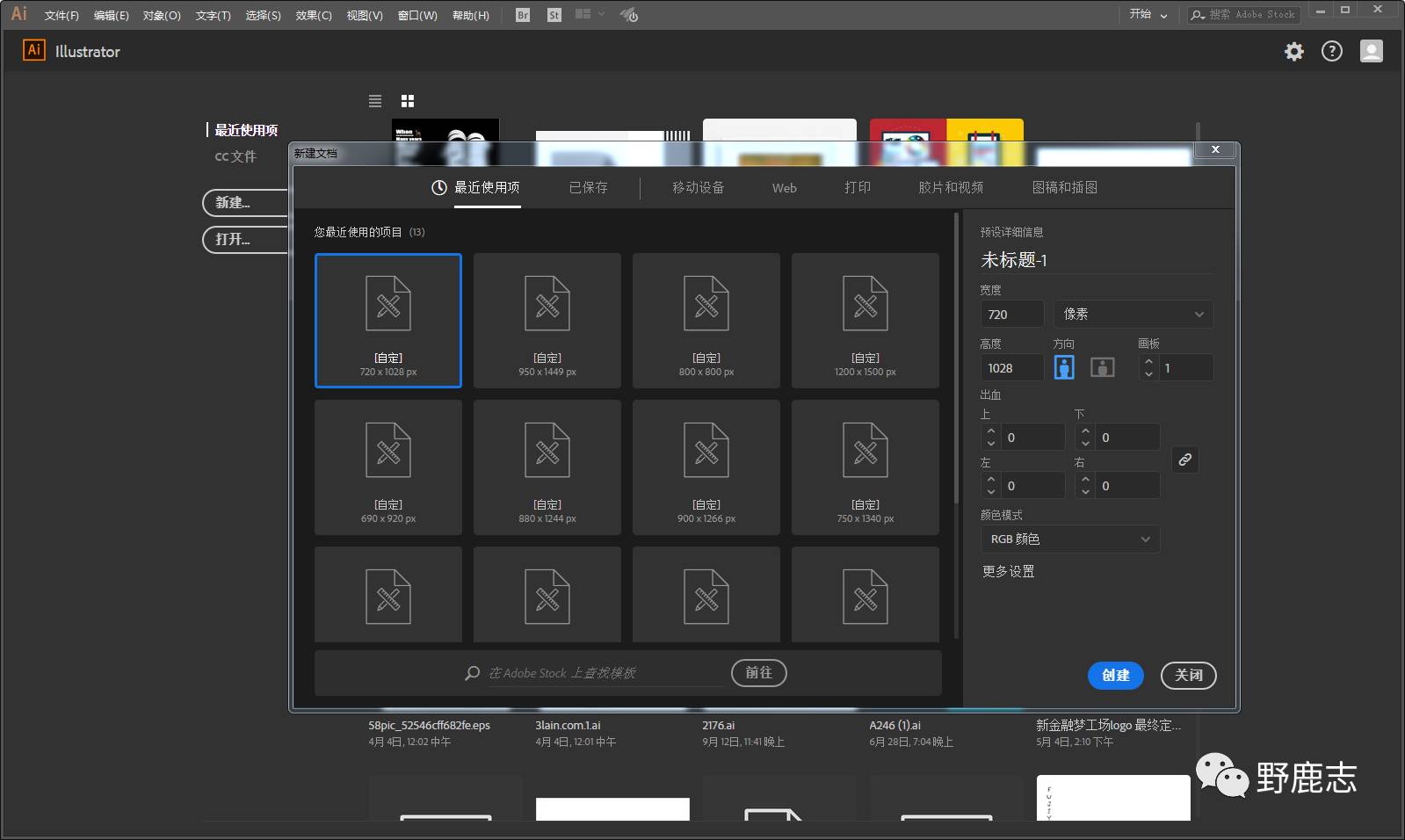Select portrait orientation

point(1064,367)
